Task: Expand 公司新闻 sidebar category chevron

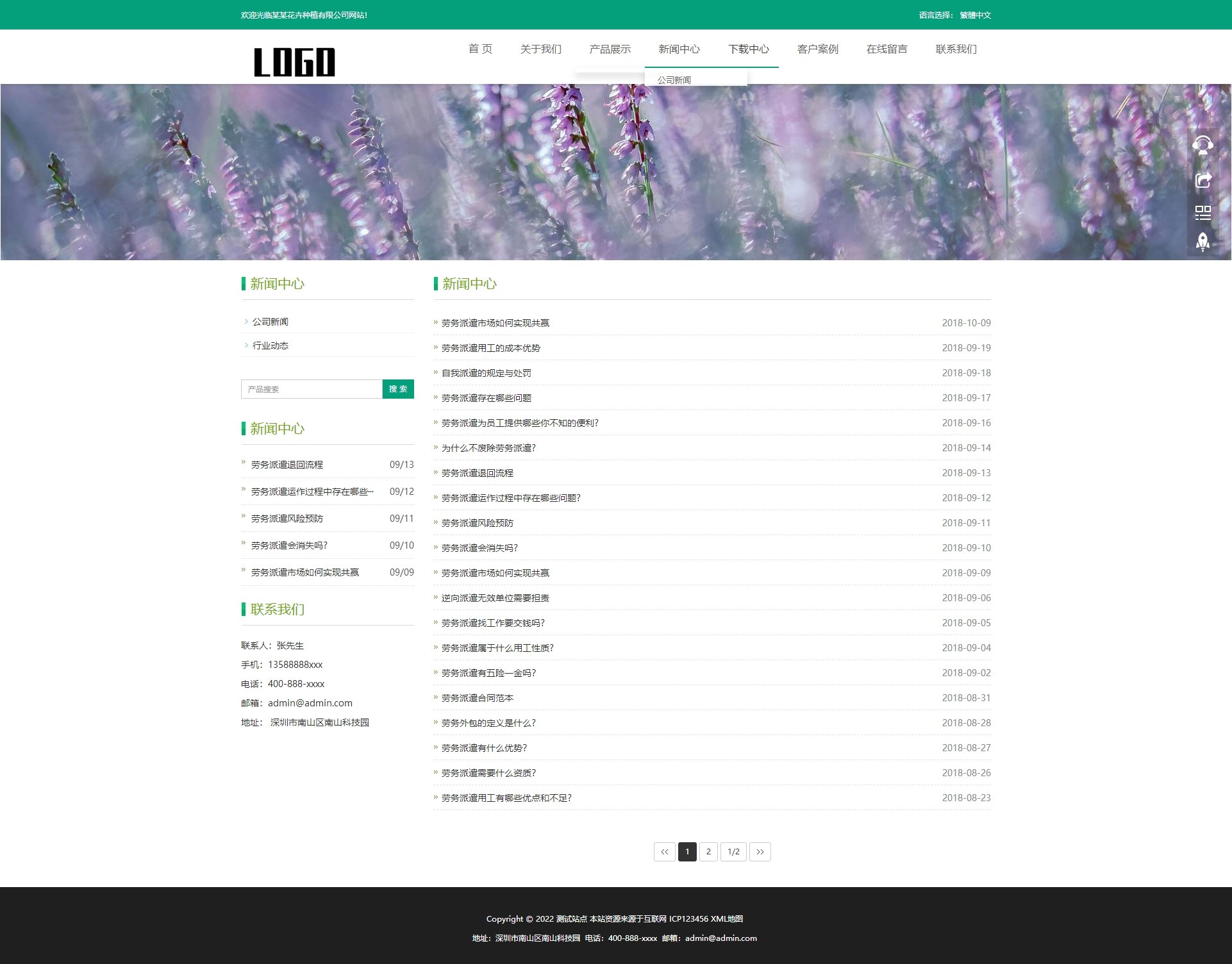Action: (x=246, y=322)
